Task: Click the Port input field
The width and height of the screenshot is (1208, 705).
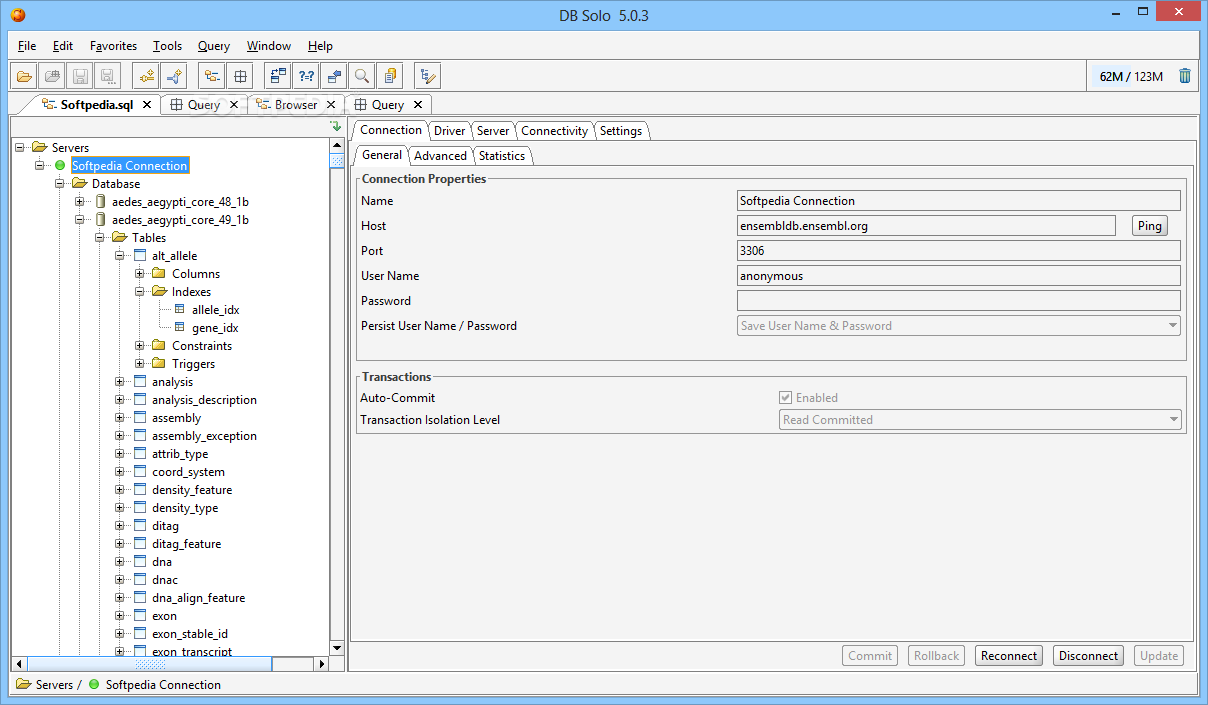Action: click(959, 251)
